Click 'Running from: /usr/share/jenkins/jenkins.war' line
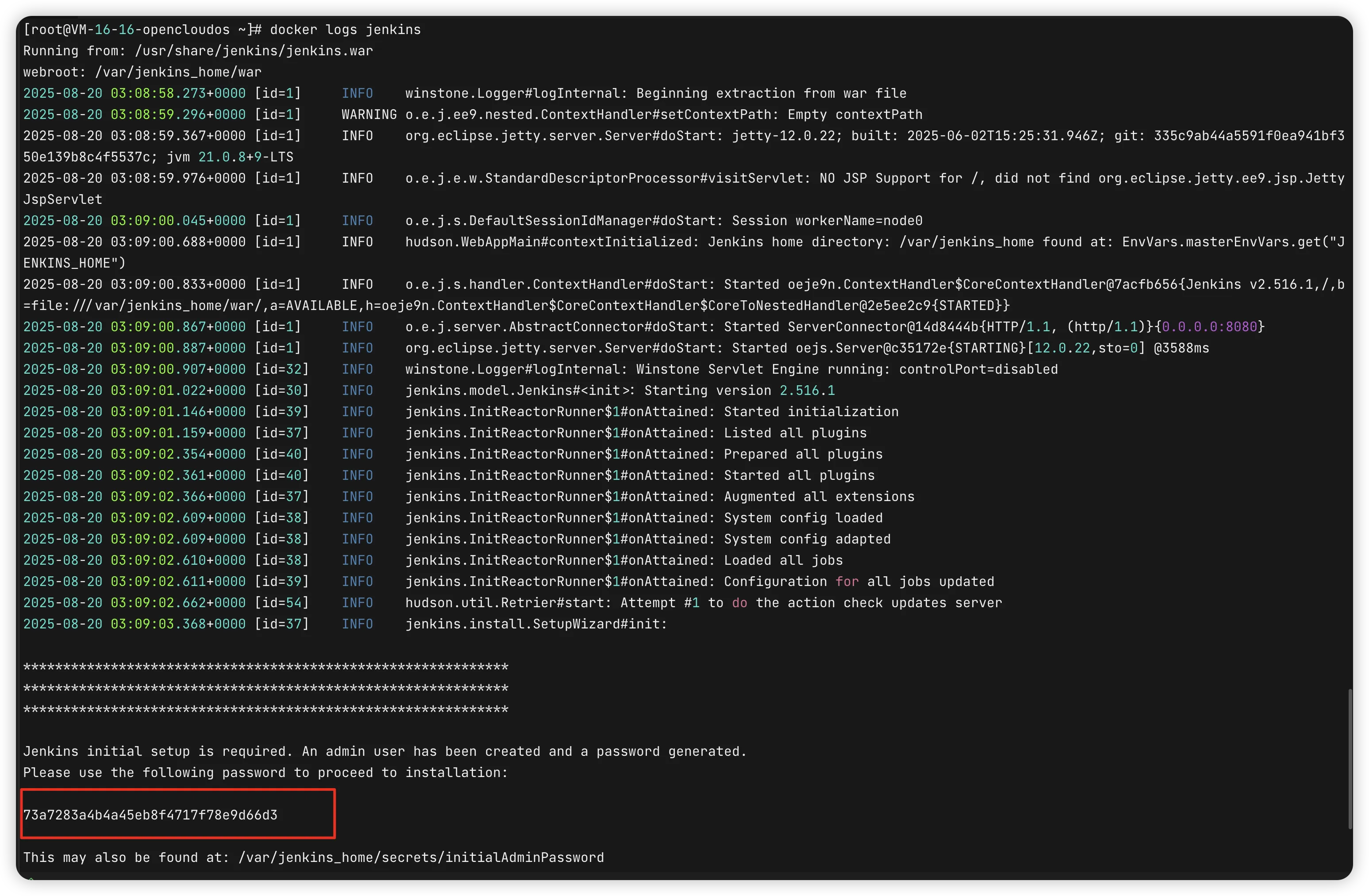The image size is (1369, 896). [198, 50]
